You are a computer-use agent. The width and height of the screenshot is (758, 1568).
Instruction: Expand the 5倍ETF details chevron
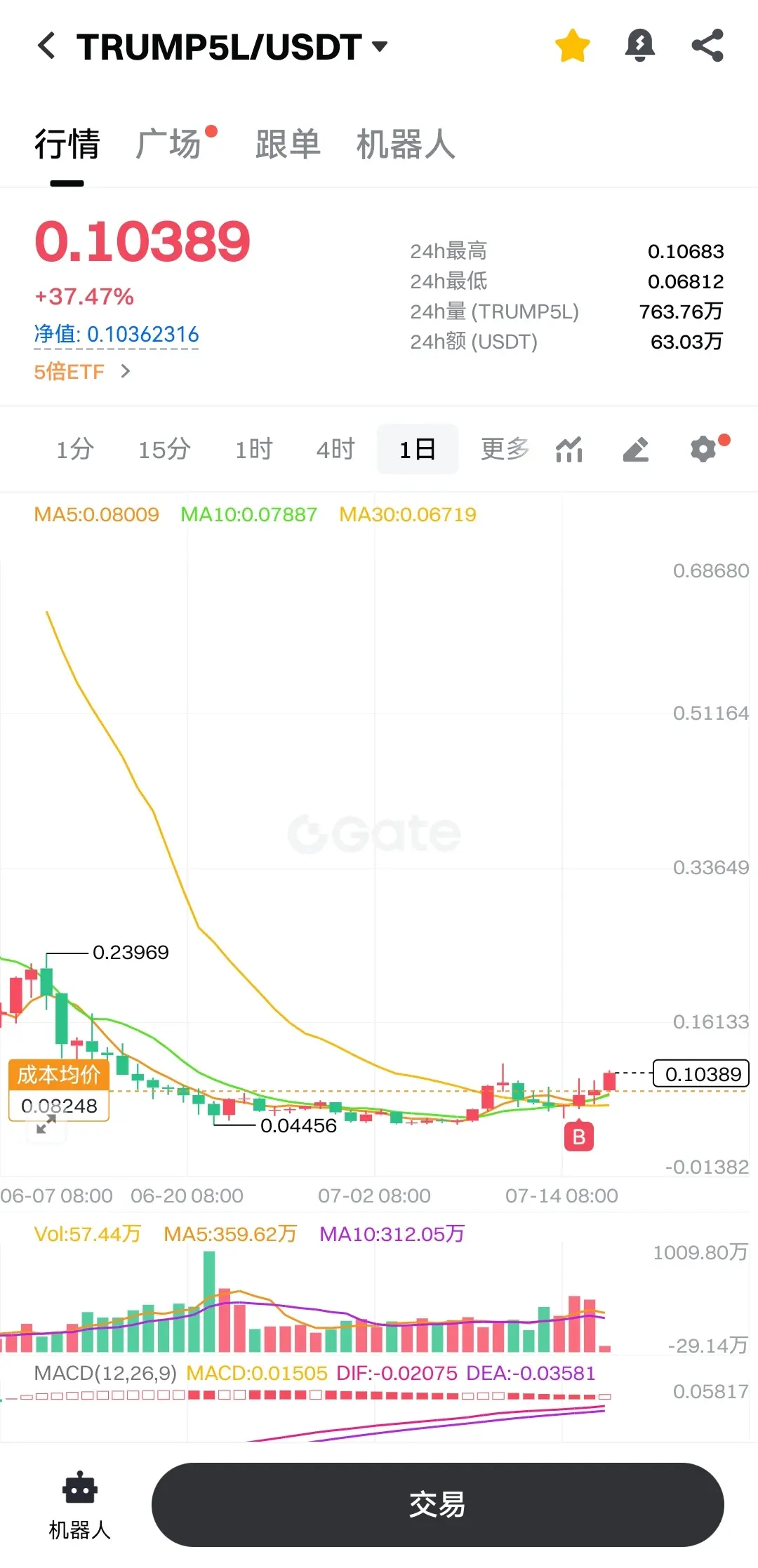tap(126, 371)
